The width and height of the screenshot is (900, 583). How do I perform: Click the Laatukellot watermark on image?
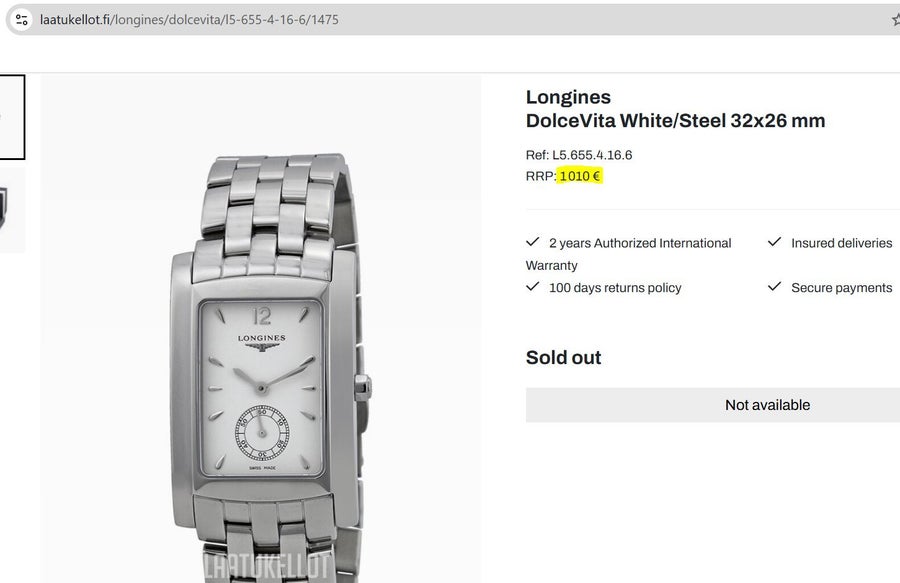point(267,567)
